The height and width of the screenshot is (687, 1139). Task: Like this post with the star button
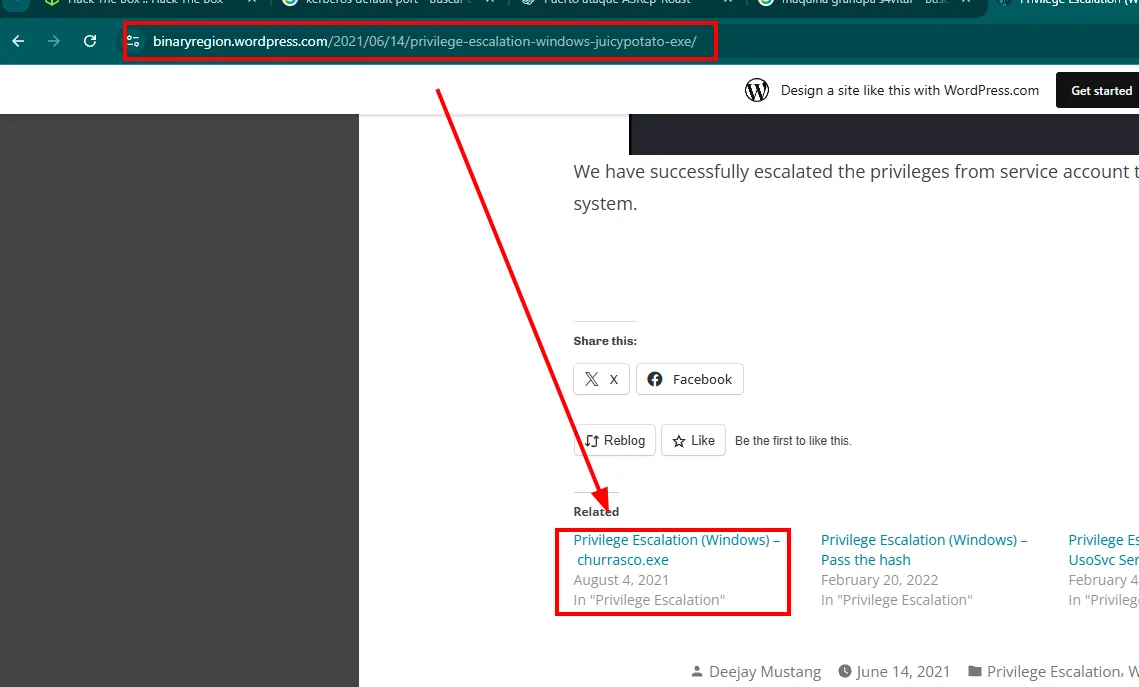coord(693,440)
